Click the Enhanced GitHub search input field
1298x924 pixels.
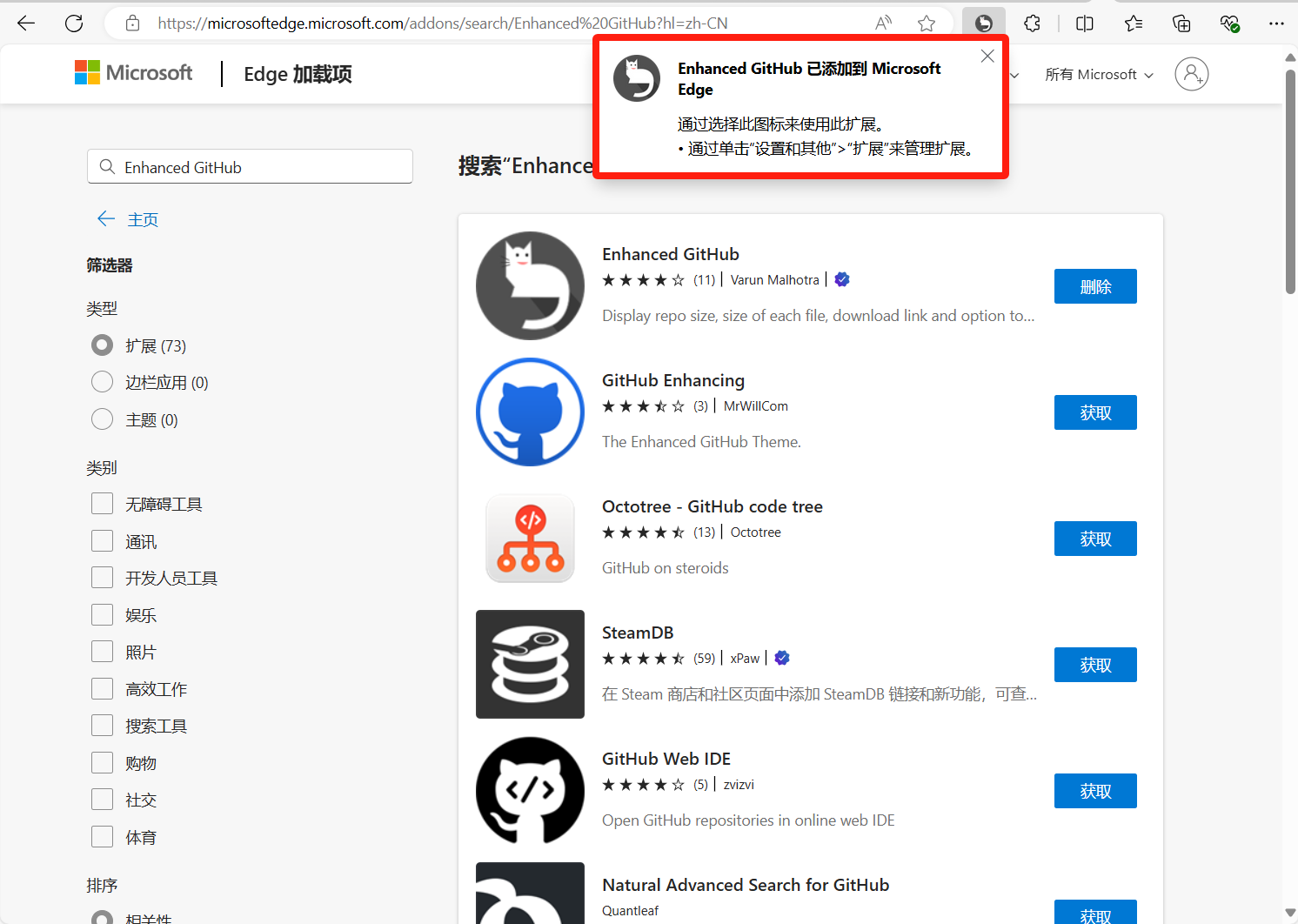coord(251,167)
